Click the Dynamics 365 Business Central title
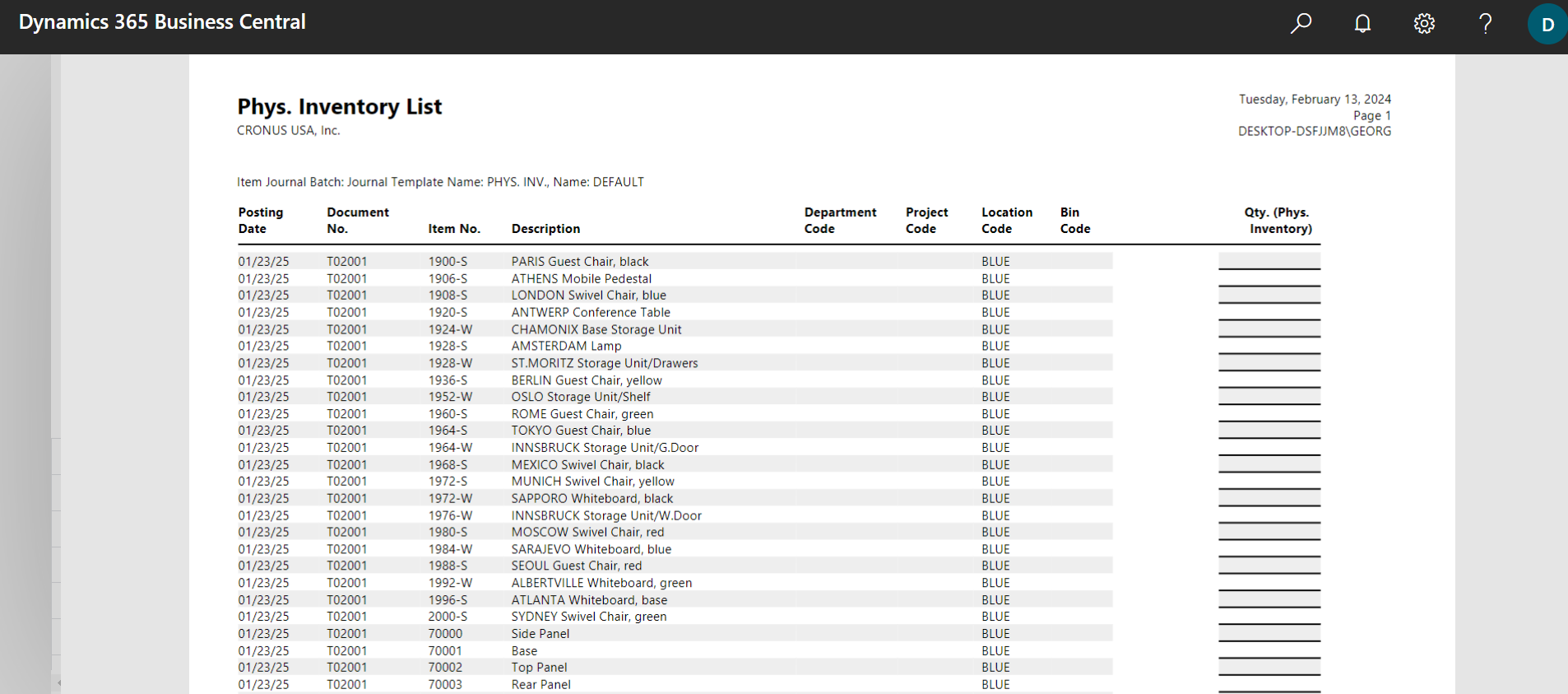 [x=162, y=22]
